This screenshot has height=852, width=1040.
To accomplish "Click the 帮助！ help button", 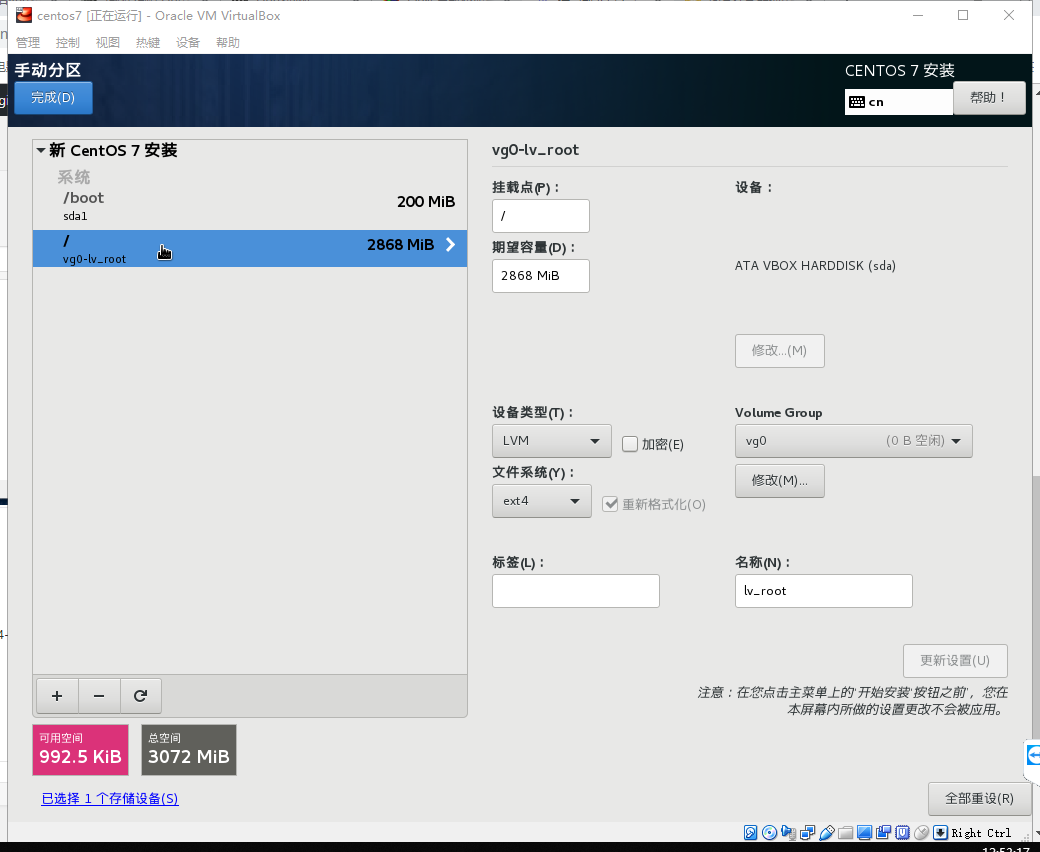I will coord(989,97).
